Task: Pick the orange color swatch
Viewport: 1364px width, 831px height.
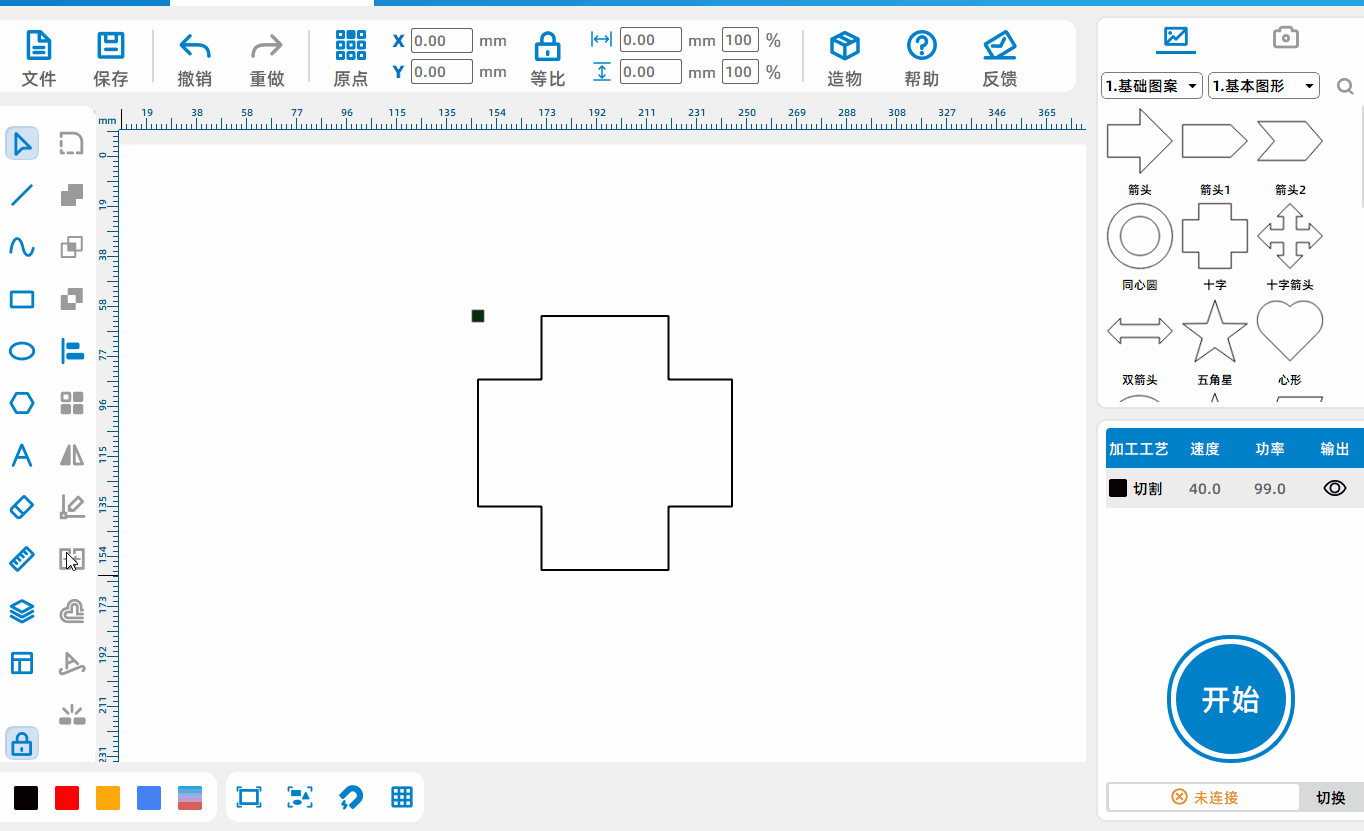Action: coord(108,797)
